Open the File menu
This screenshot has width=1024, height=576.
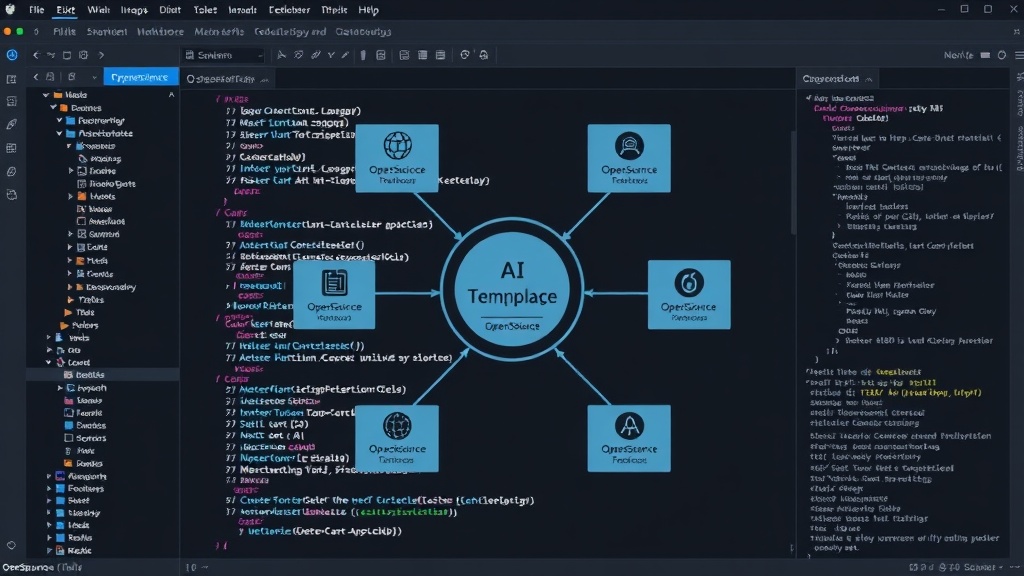[37, 10]
